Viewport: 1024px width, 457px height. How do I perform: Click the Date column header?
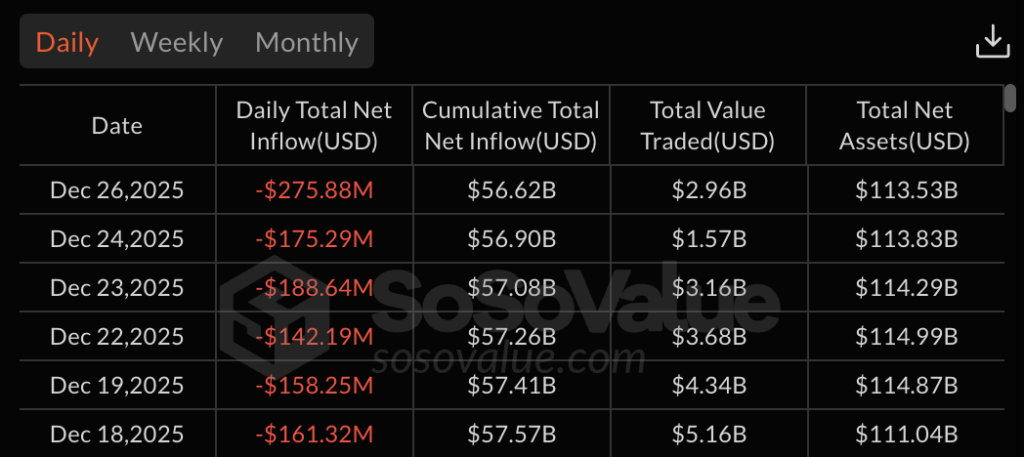tap(117, 126)
